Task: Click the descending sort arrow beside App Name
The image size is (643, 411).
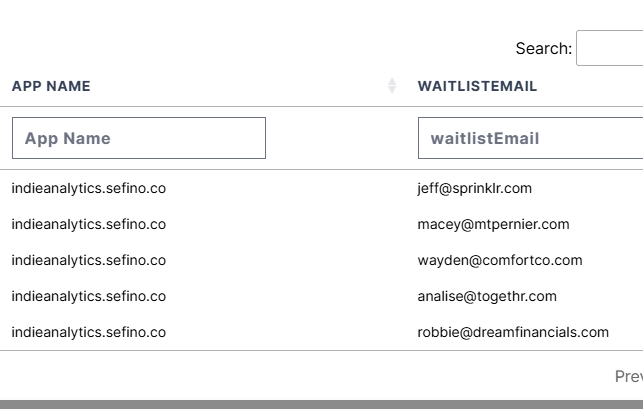Action: click(x=392, y=91)
